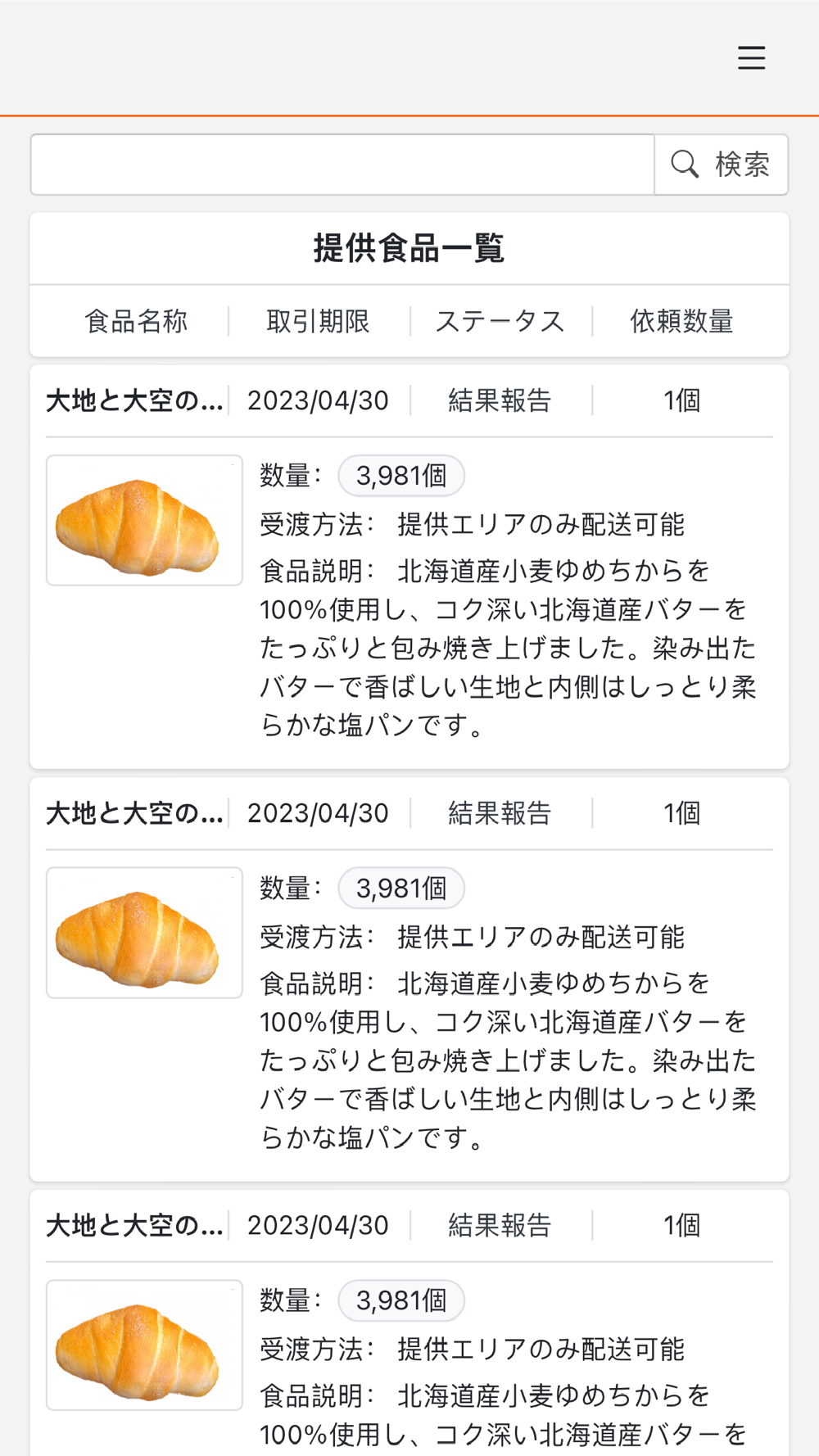Focus the search text field

(x=342, y=165)
